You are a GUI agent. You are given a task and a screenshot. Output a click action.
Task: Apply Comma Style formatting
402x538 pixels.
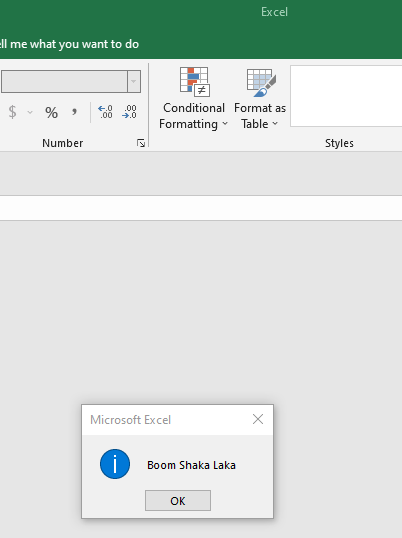74,112
